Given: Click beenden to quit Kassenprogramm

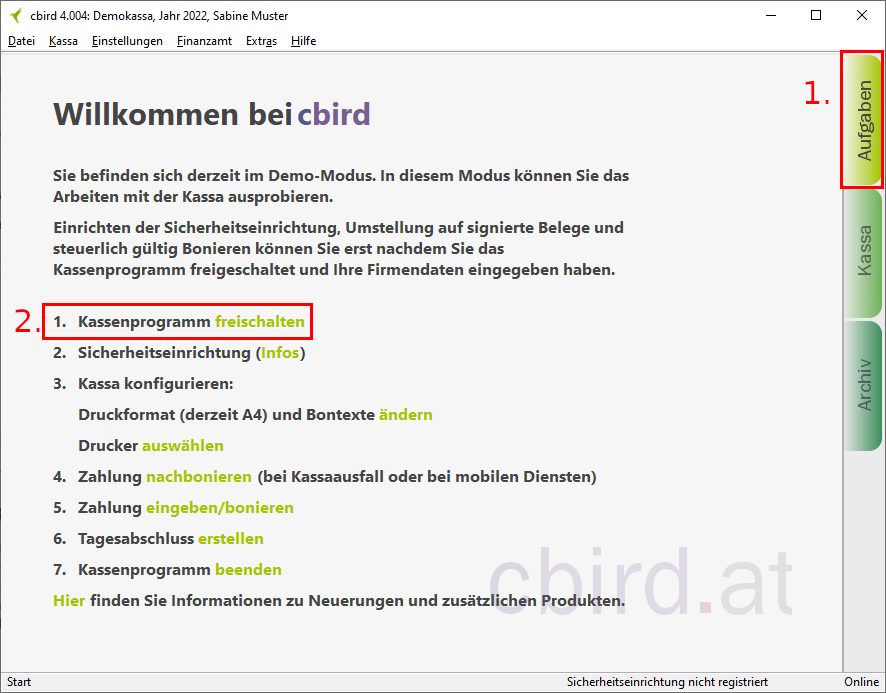Looking at the screenshot, I should point(248,569).
